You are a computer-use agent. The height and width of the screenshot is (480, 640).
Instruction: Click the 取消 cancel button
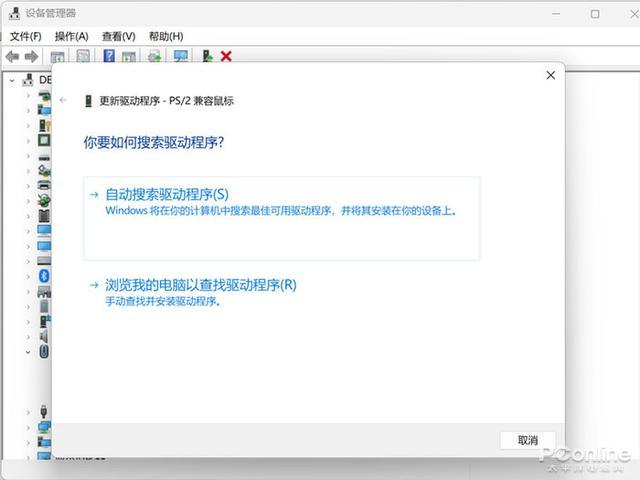click(x=528, y=440)
